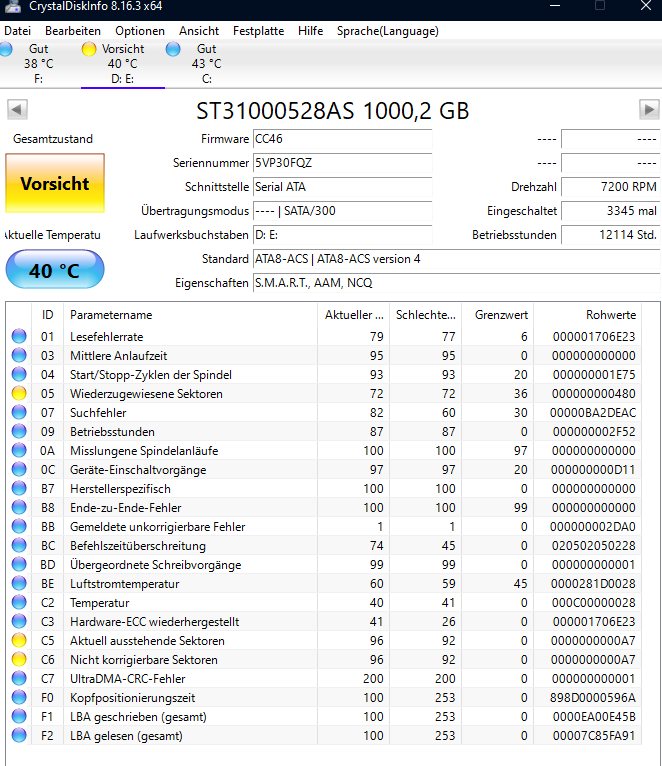Screen dimensions: 662x766
Task: Go to the previous disk with left arrow
Action: coord(17,109)
